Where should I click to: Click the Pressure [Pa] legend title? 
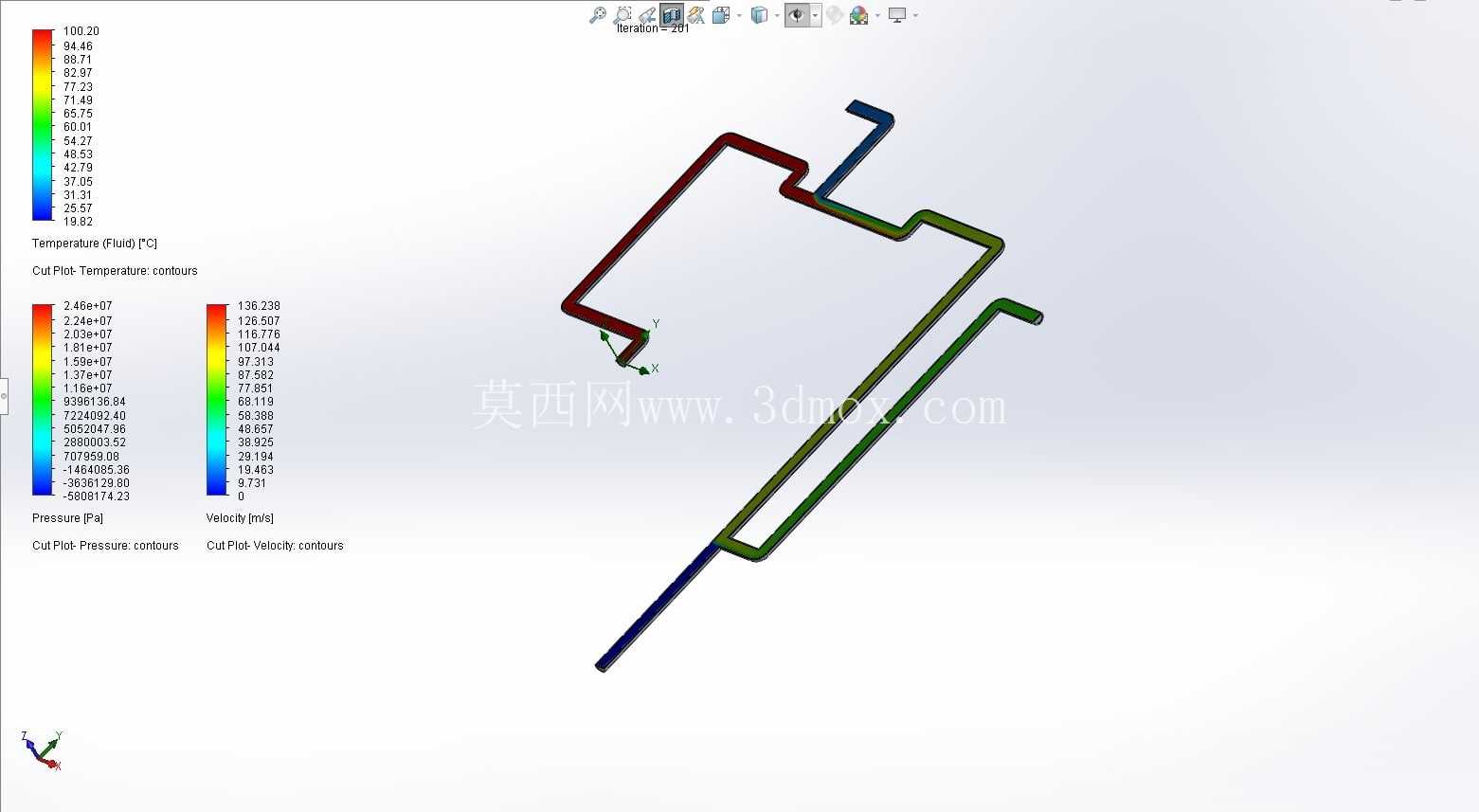coord(67,518)
